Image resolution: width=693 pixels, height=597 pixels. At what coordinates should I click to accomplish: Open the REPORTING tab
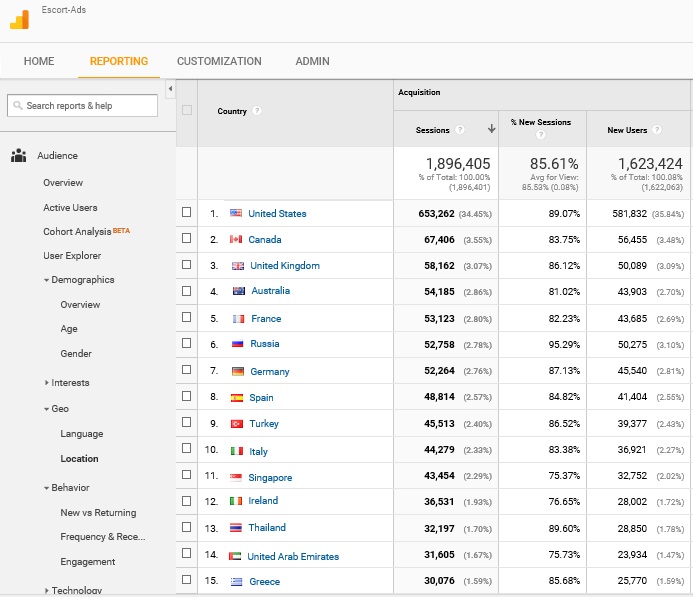119,61
